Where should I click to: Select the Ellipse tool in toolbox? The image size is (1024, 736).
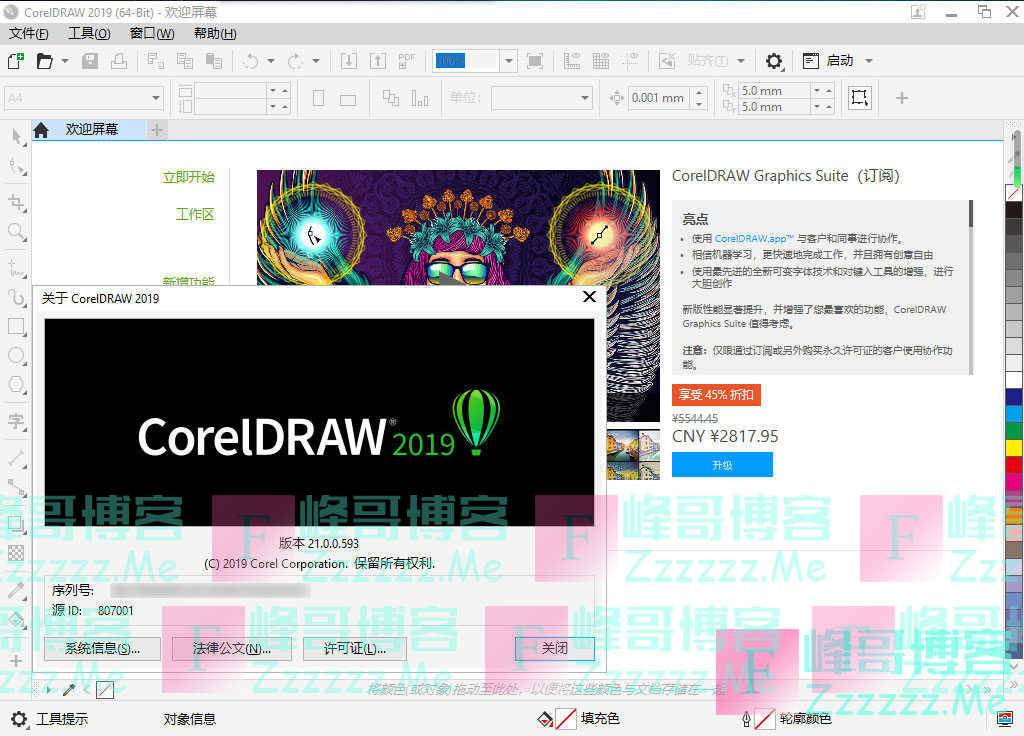click(16, 355)
